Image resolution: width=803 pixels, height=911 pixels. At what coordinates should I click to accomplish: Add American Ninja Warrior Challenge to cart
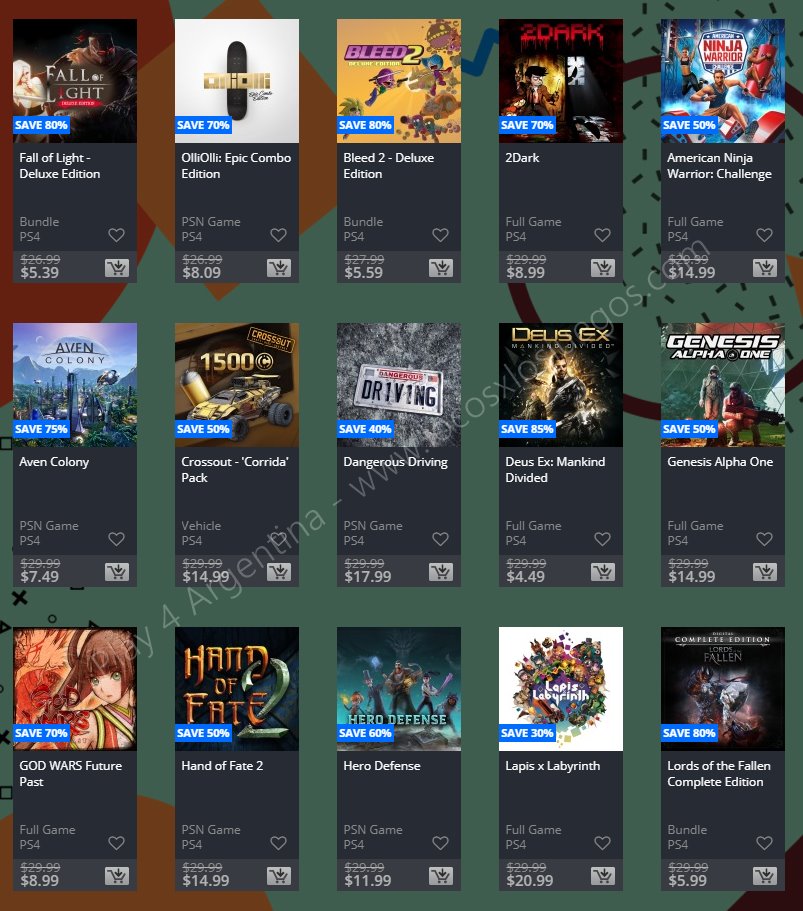765,268
